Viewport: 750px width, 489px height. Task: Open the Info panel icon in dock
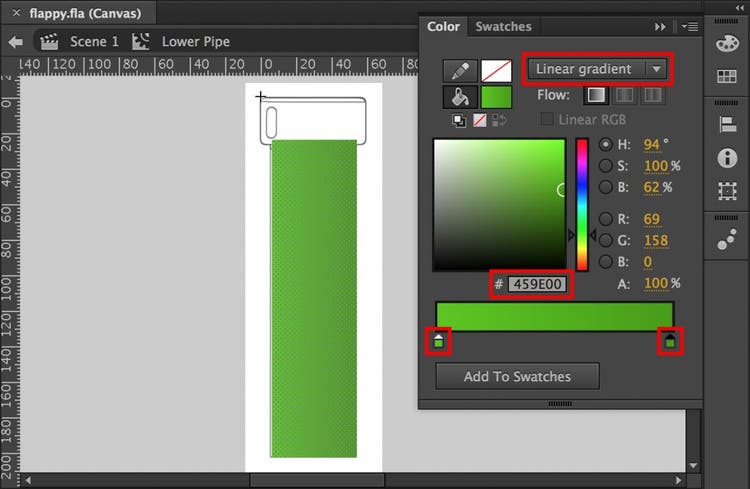727,158
